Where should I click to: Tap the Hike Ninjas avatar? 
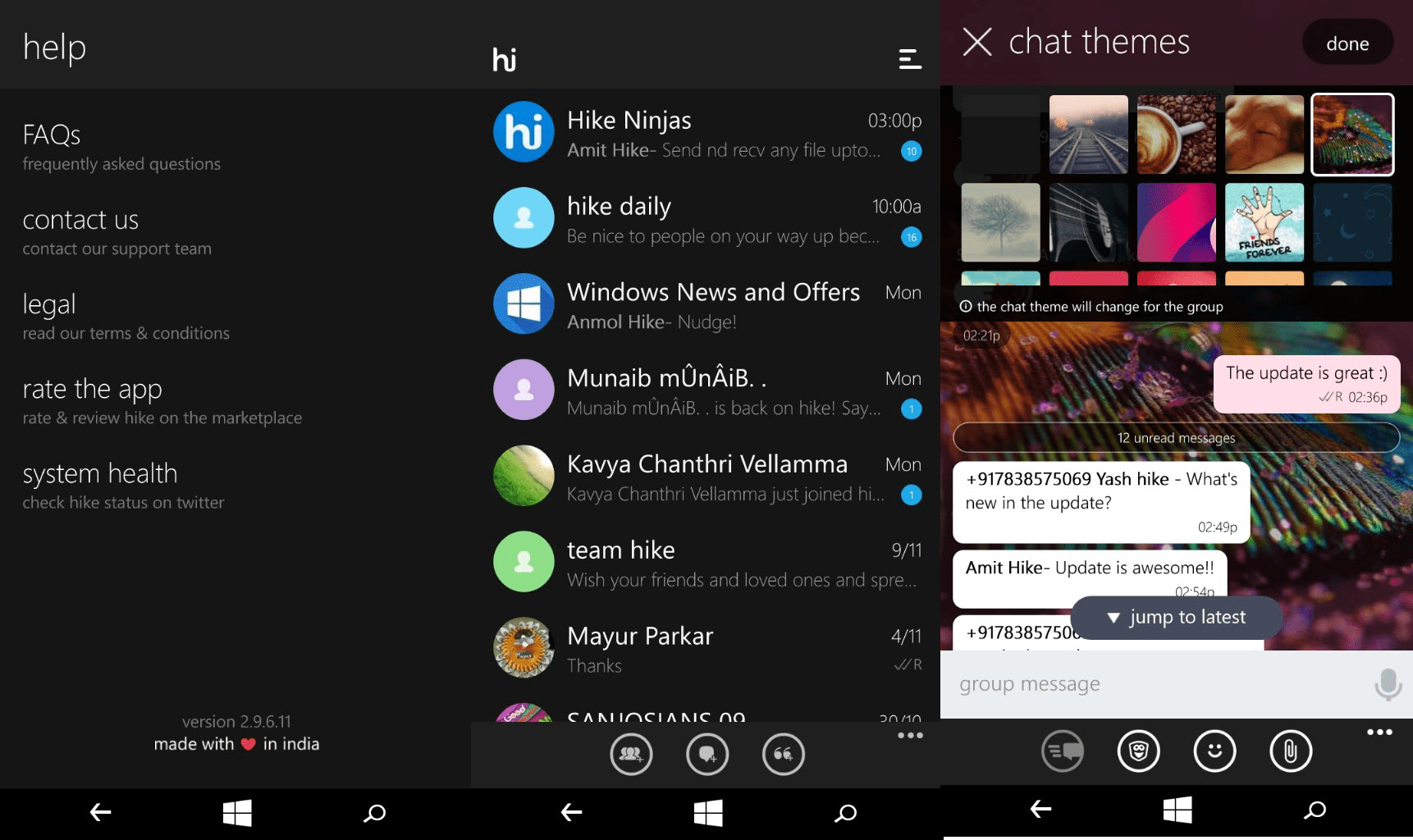(x=524, y=131)
